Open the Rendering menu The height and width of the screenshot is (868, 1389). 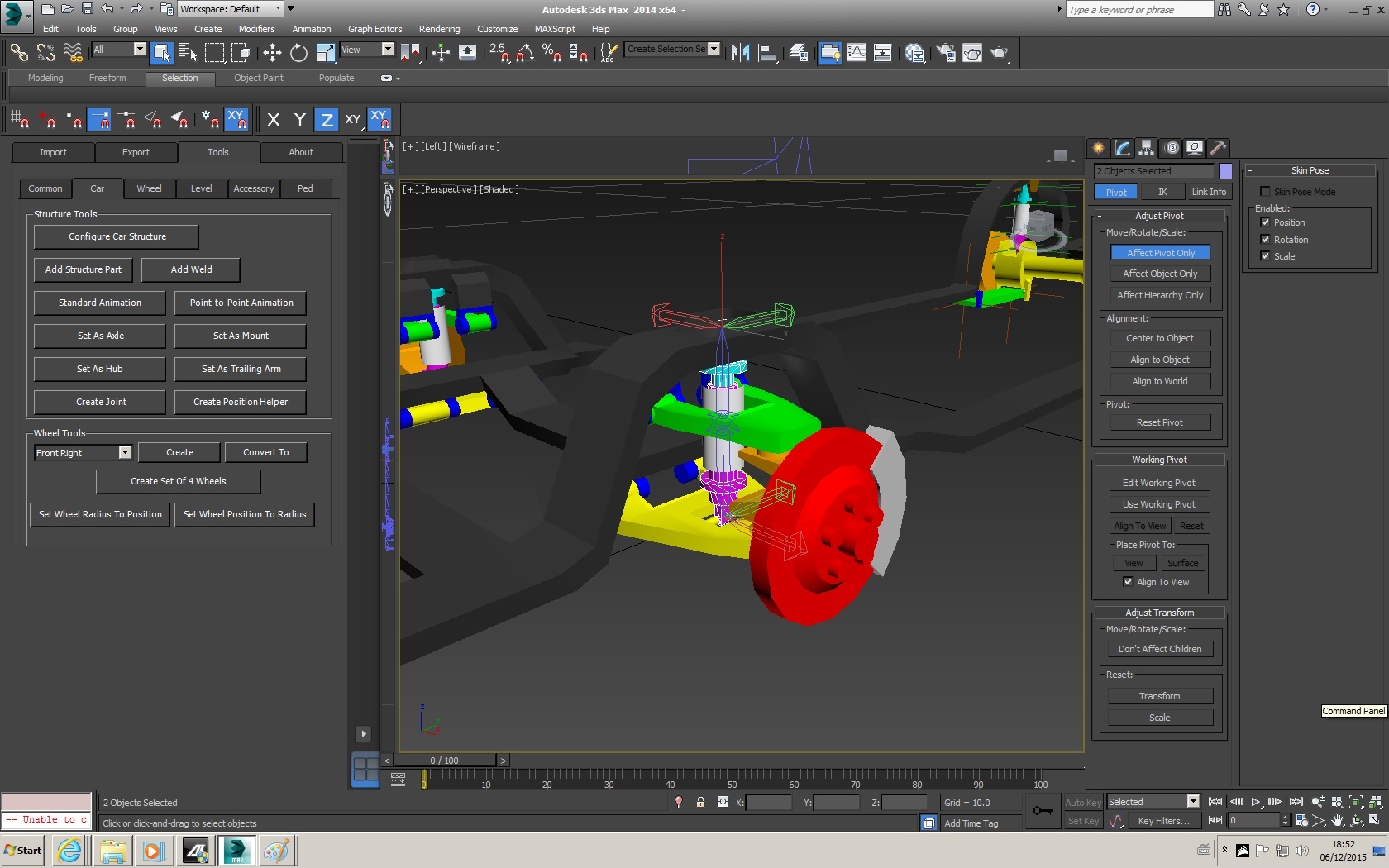(439, 29)
